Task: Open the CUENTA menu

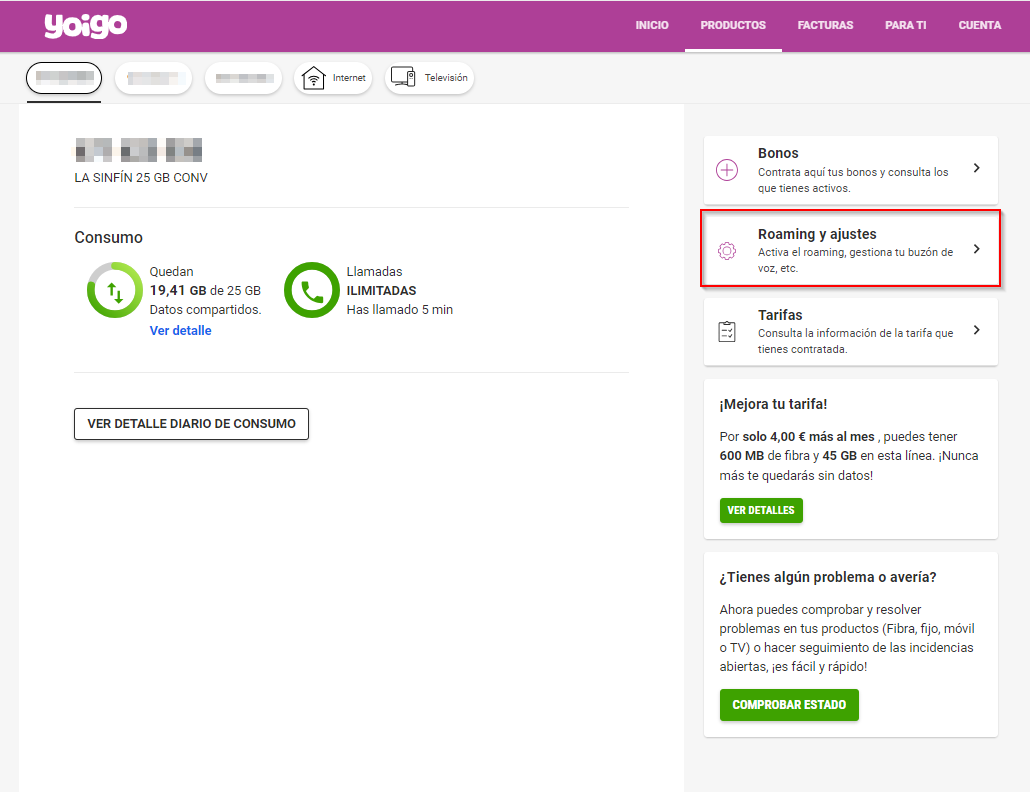Action: (x=979, y=25)
